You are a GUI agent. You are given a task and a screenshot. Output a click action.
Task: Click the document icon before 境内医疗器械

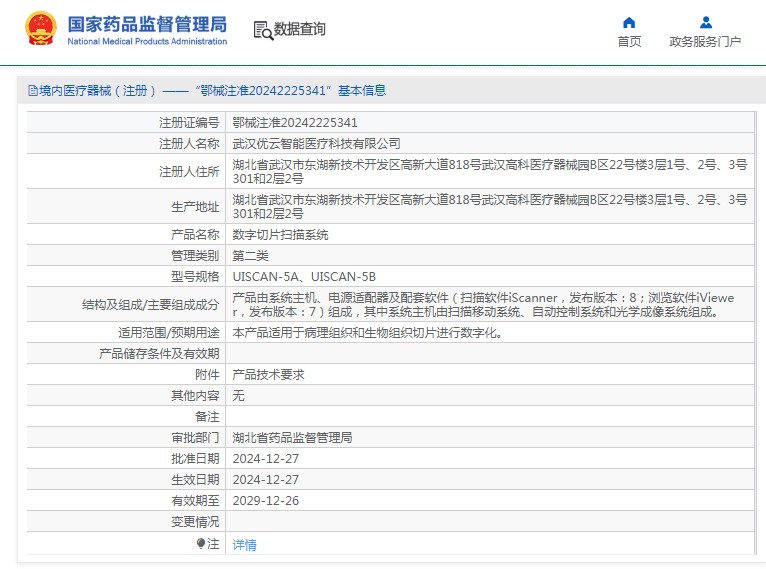[x=33, y=90]
